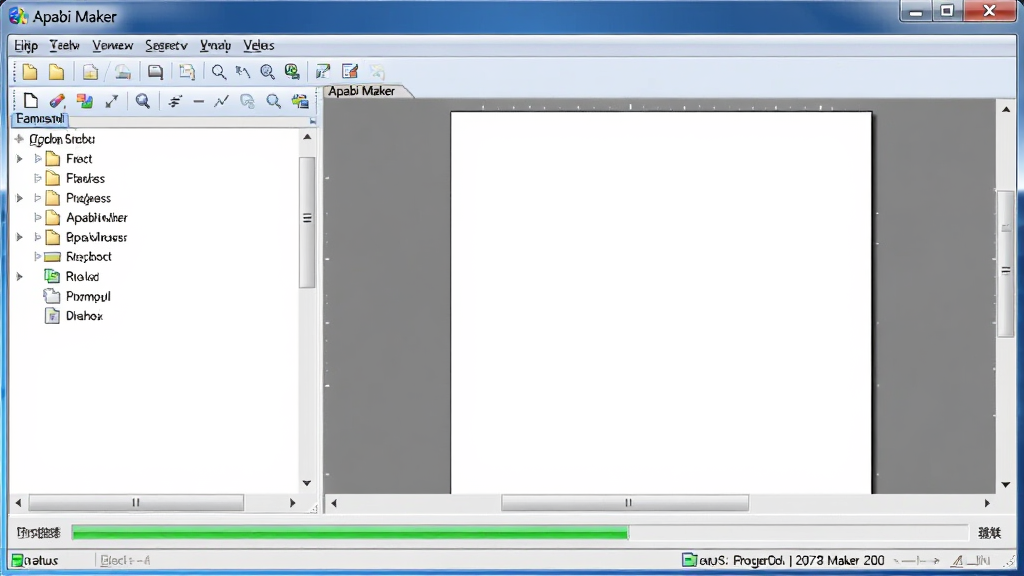Click the document area's scroll-left arrow
Screen dimensions: 1024x576
[x=334, y=503]
